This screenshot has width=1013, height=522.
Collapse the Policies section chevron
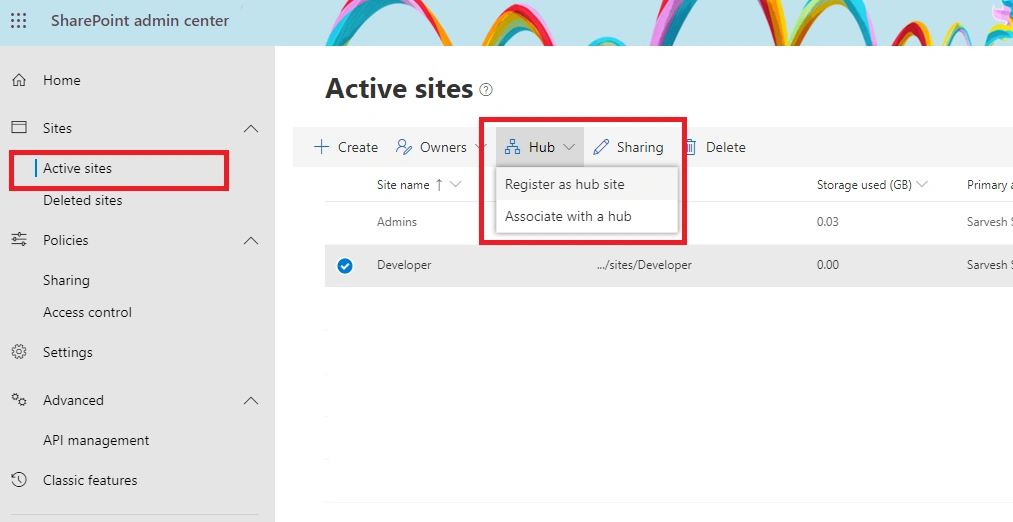(251, 241)
